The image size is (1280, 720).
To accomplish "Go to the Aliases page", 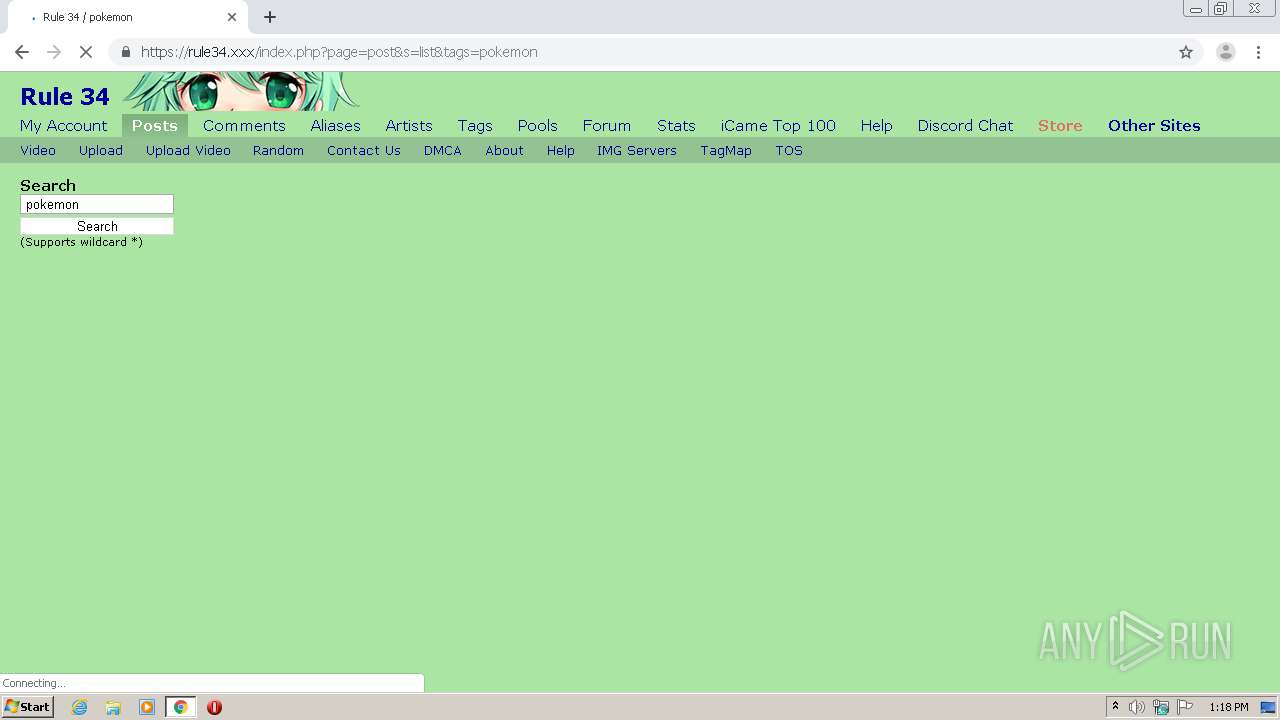I will (335, 126).
